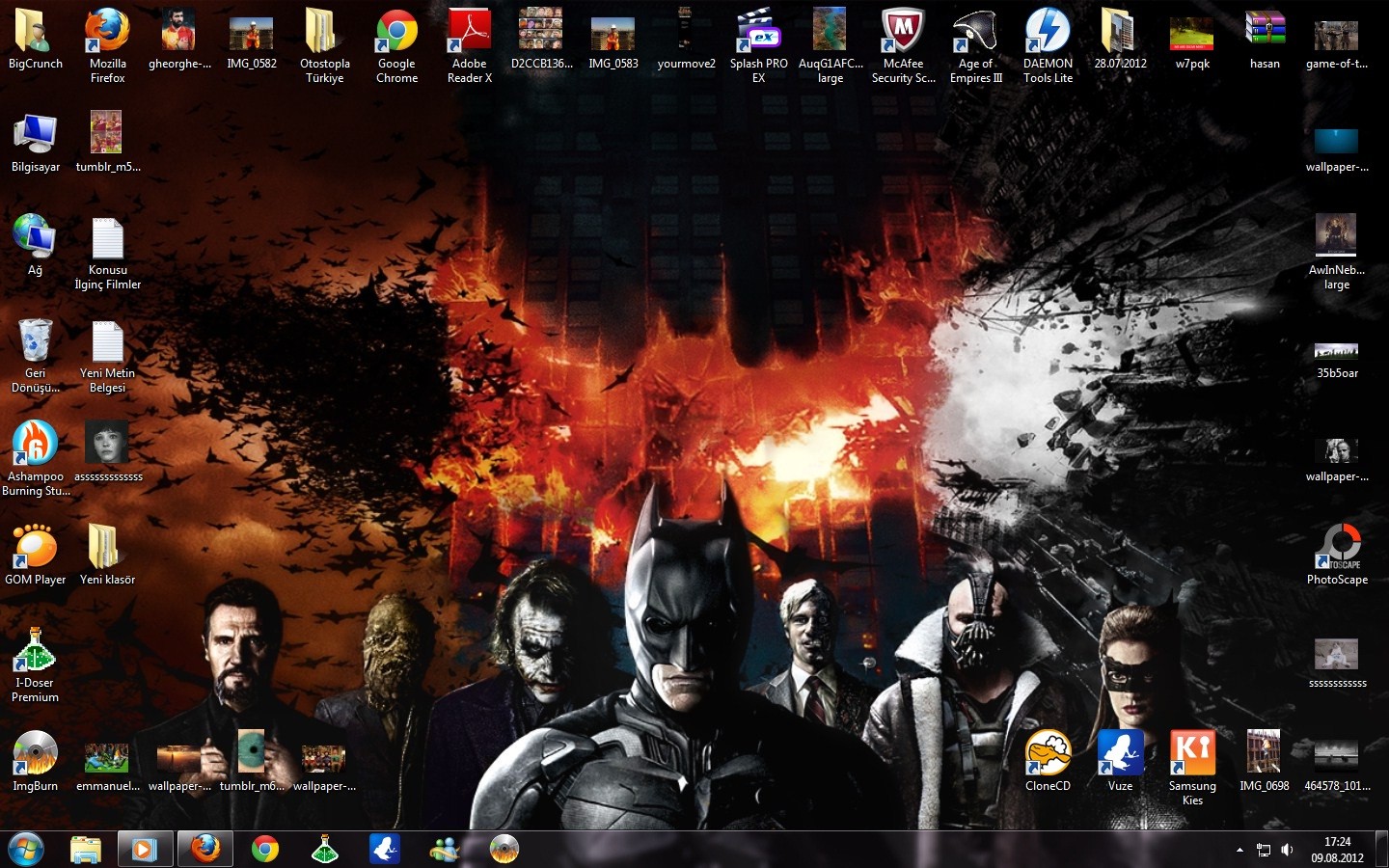Select Yeni Metin Belgesi text file
1389x868 pixels.
(107, 340)
